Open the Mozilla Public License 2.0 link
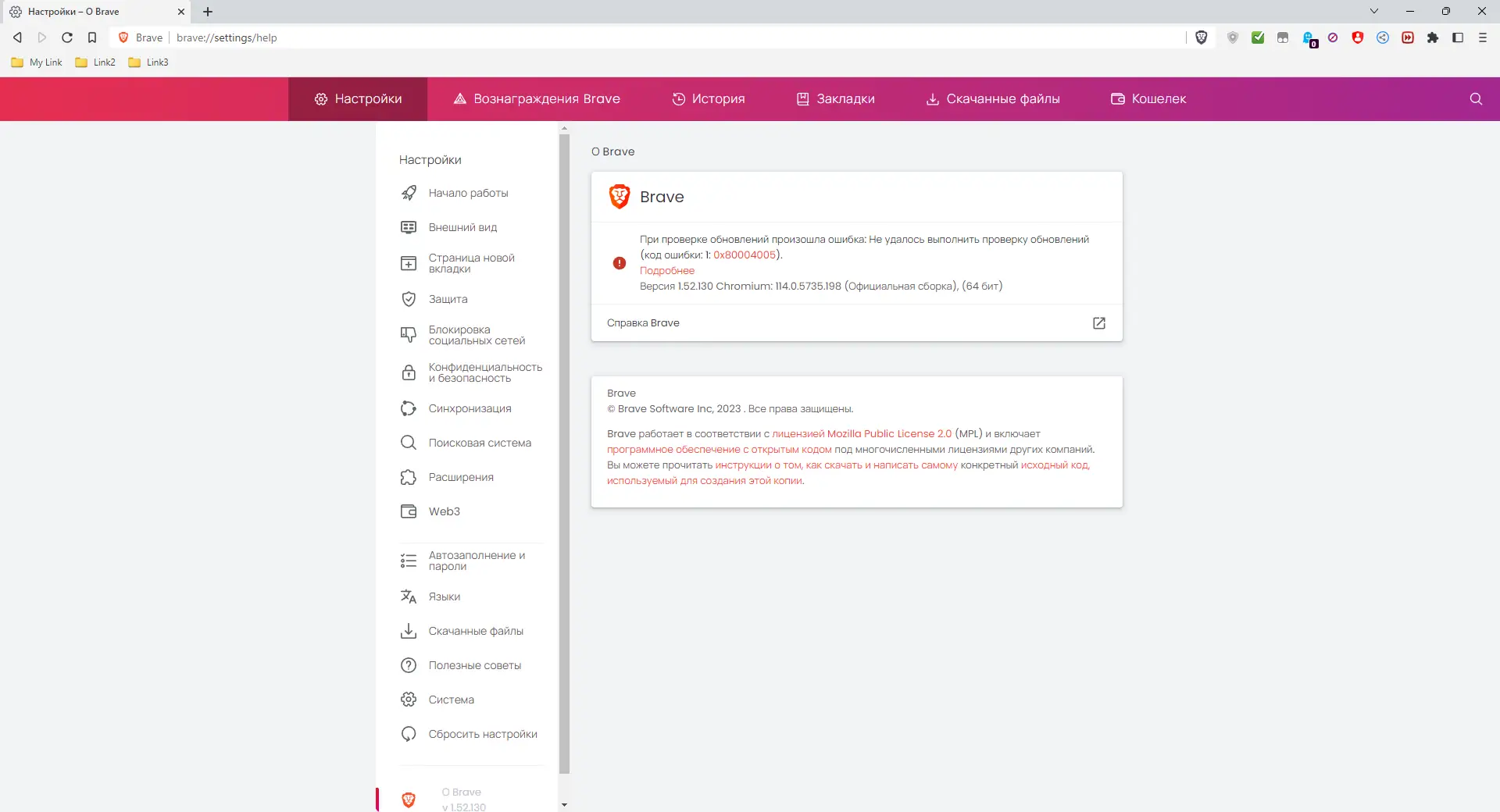The height and width of the screenshot is (812, 1500). (862, 434)
